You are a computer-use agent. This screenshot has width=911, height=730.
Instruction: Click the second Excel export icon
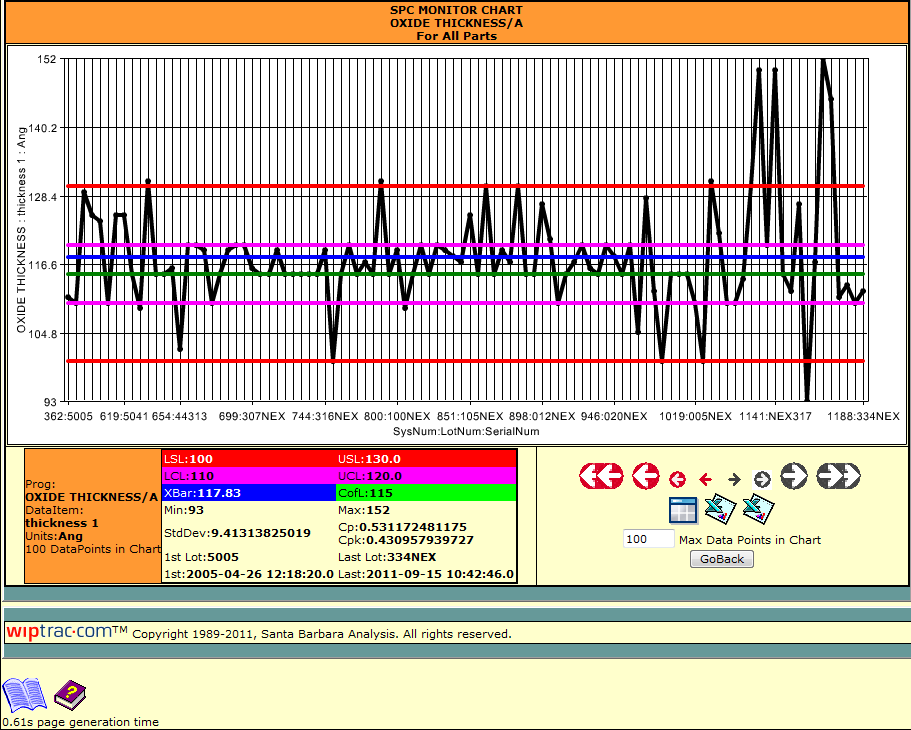[x=758, y=510]
